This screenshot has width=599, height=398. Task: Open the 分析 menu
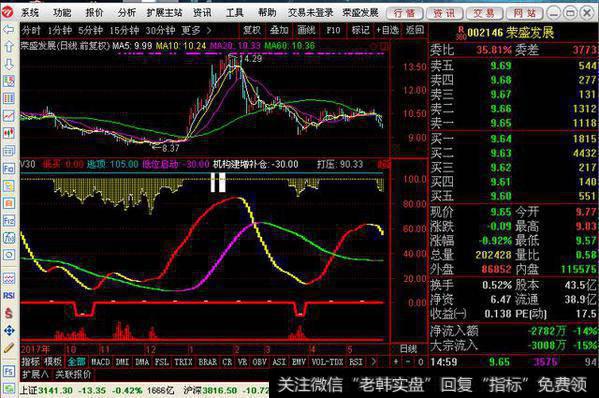[126, 13]
